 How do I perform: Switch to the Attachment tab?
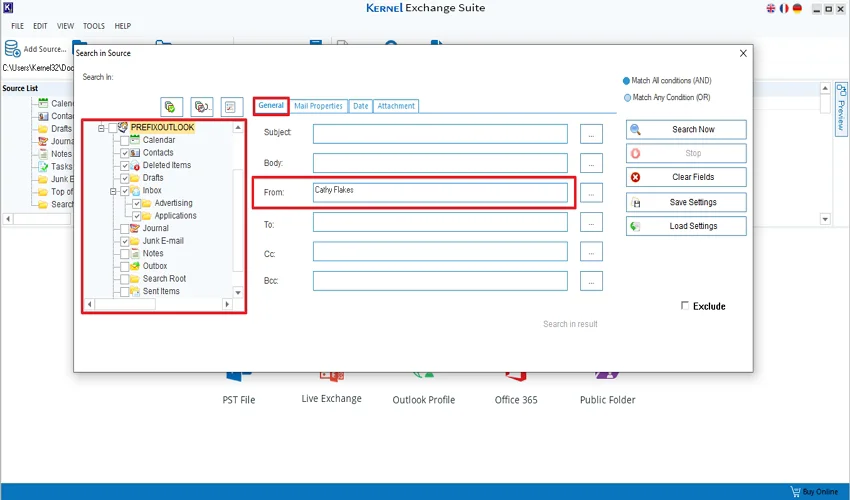click(x=396, y=106)
